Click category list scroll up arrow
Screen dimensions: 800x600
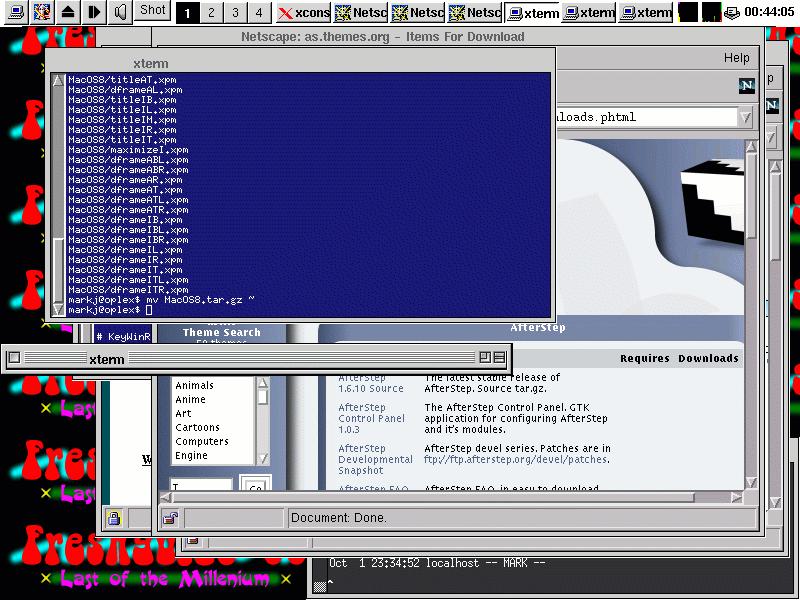pyautogui.click(x=263, y=383)
